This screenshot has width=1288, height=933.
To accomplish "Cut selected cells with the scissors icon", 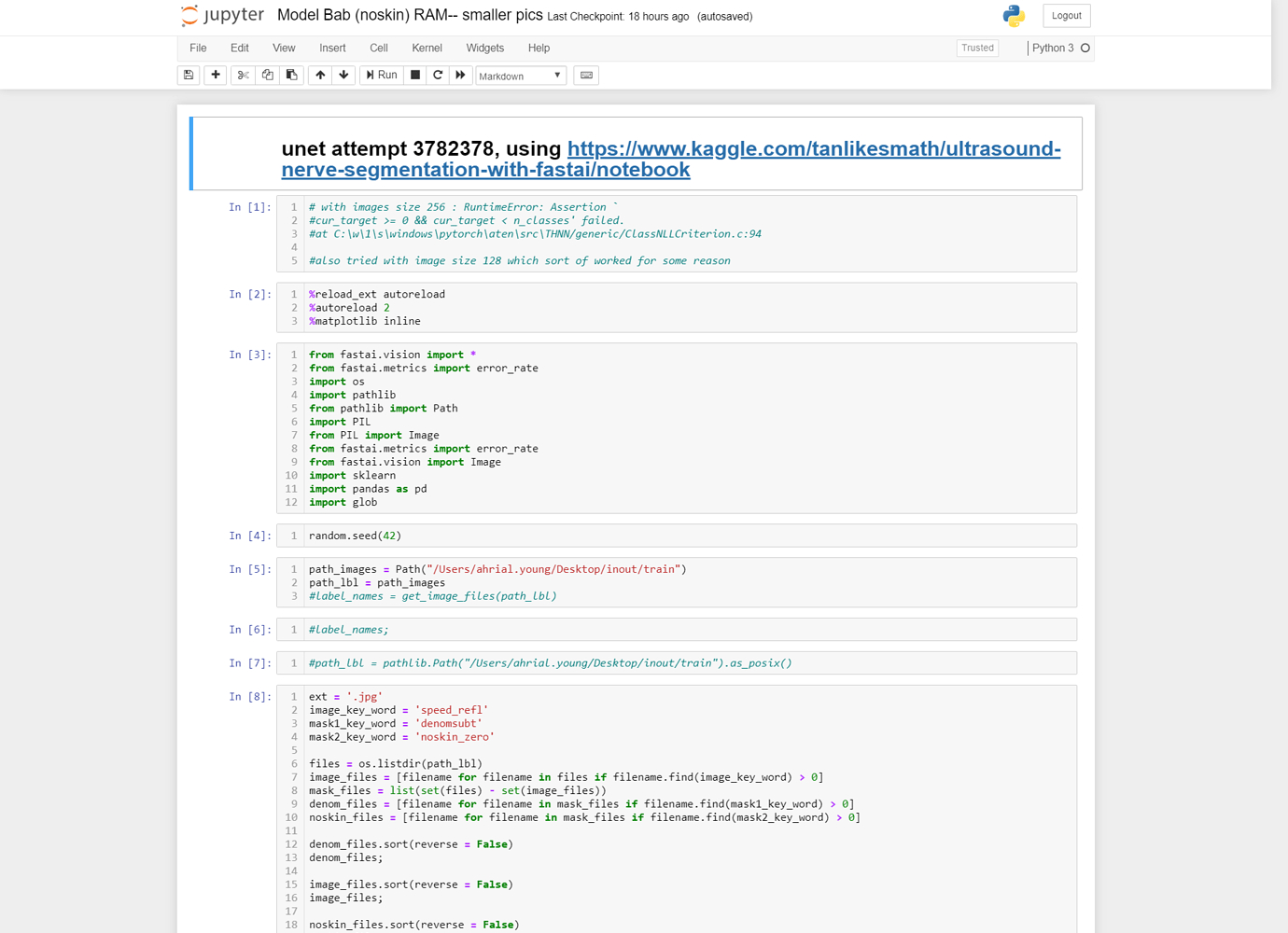I will point(242,75).
